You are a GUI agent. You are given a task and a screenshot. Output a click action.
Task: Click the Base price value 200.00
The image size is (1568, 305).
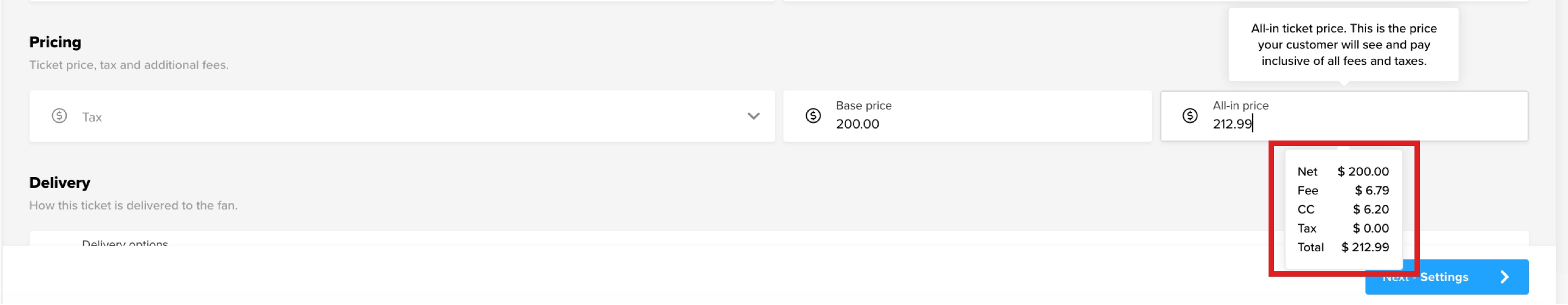tap(857, 124)
